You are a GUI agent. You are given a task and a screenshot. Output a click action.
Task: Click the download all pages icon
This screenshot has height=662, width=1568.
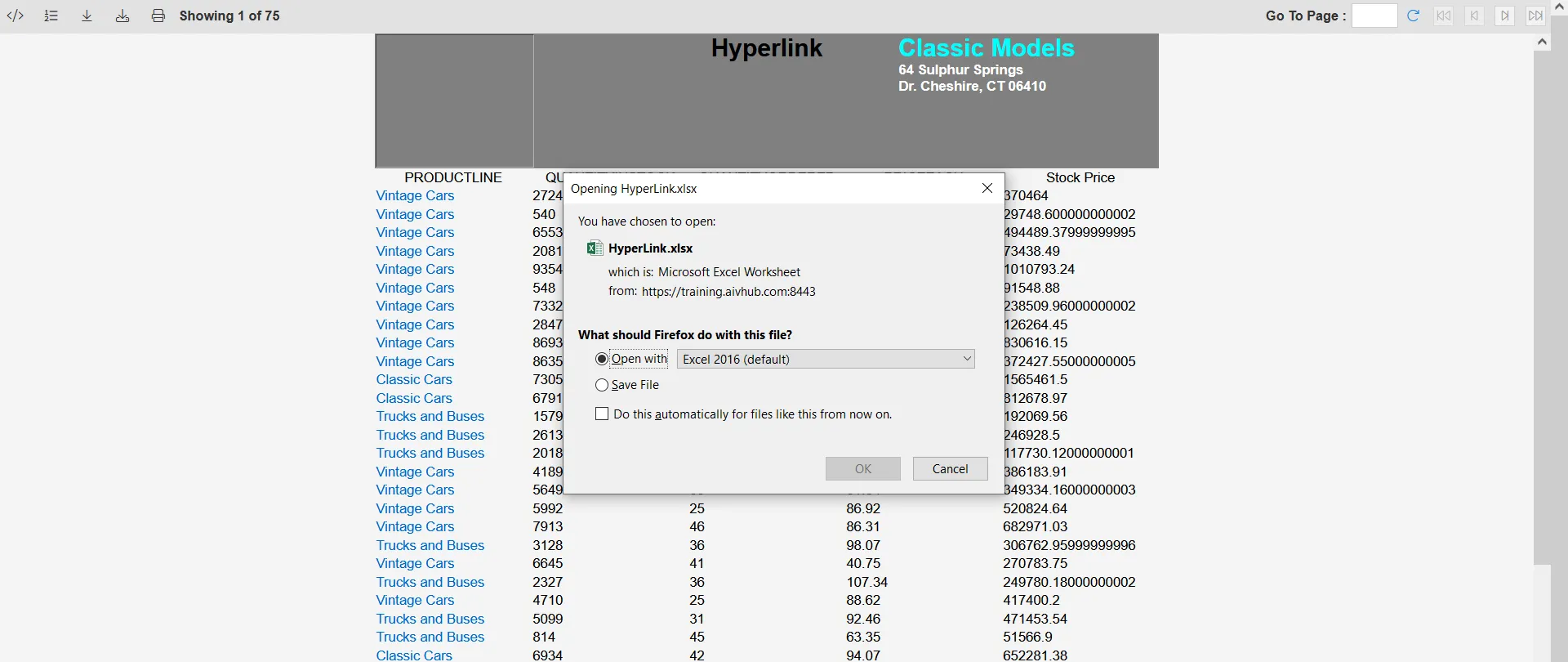point(122,16)
